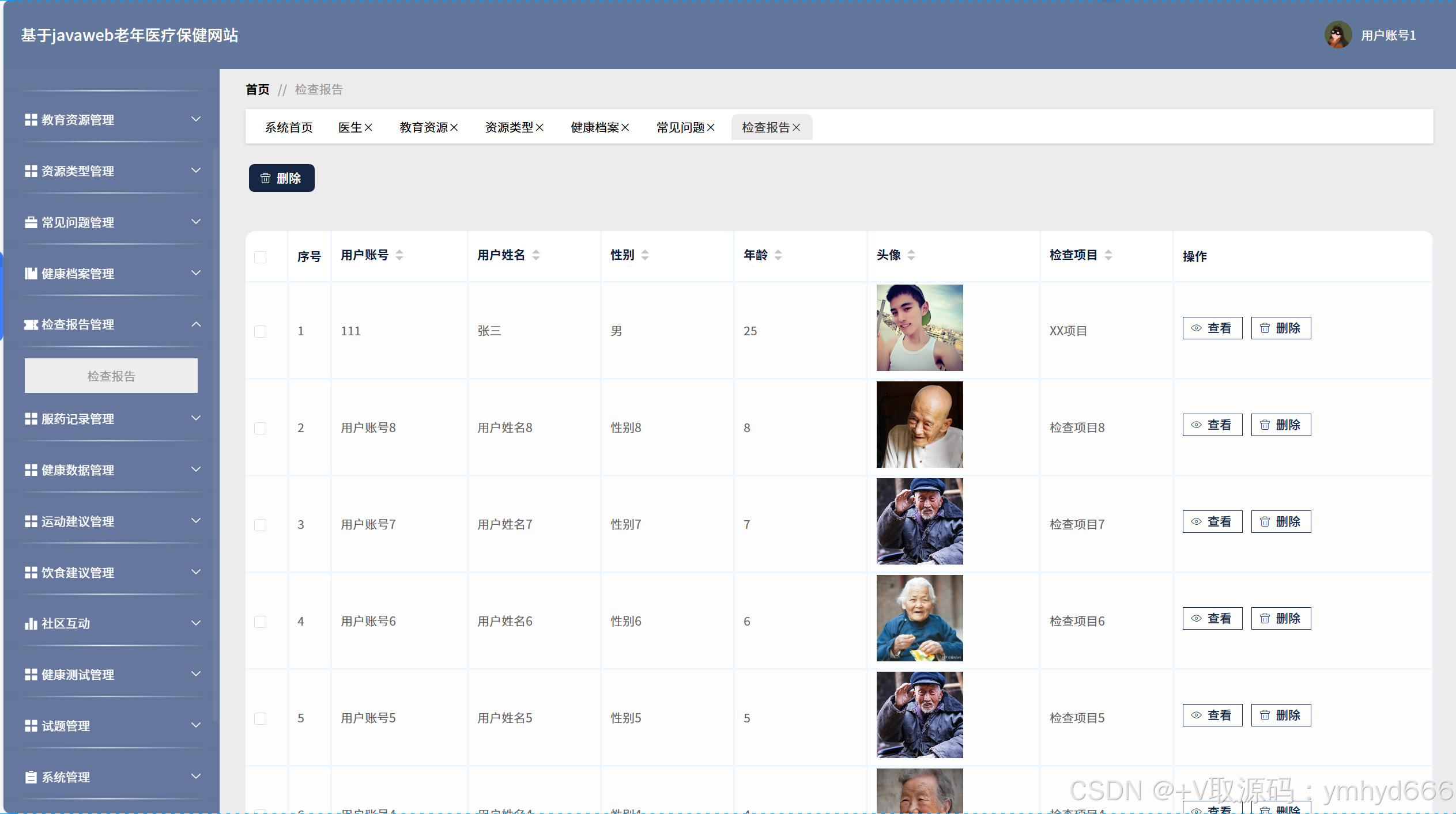Open the 检查报告 submenu item
This screenshot has width=1456, height=814.
click(111, 376)
